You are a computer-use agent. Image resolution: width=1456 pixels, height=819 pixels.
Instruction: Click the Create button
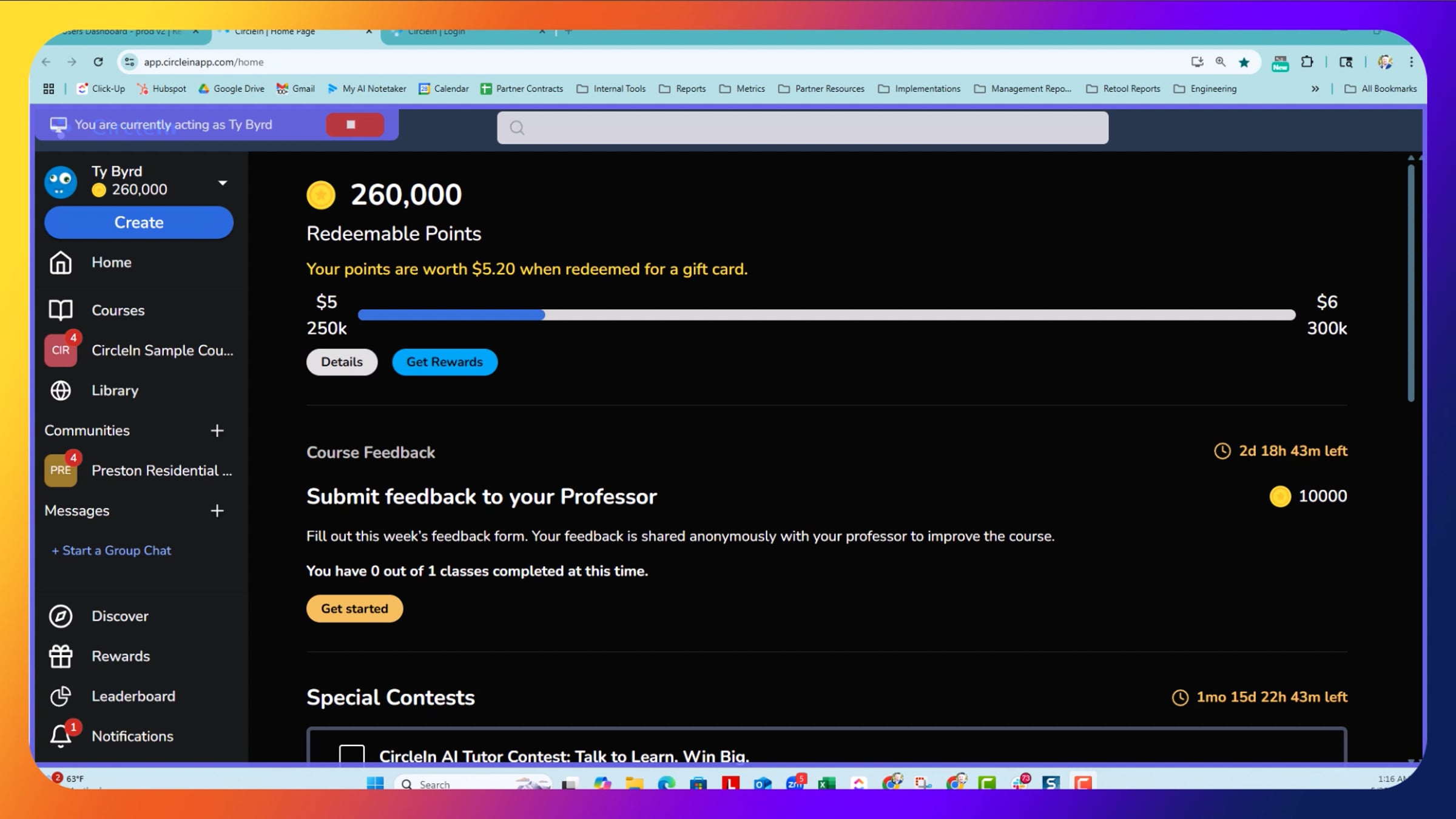click(139, 223)
